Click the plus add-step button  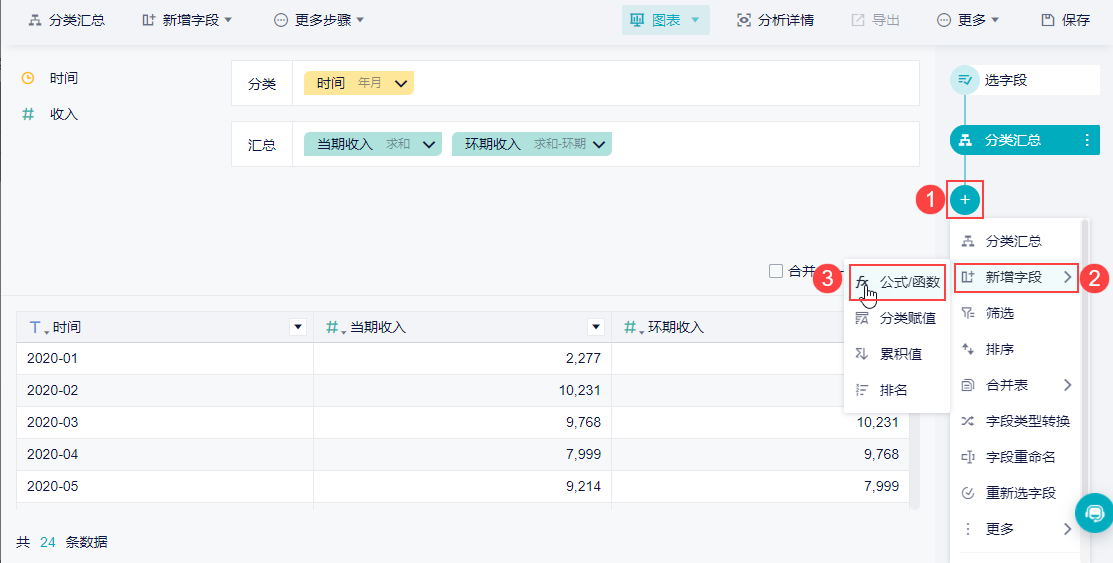pos(965,200)
